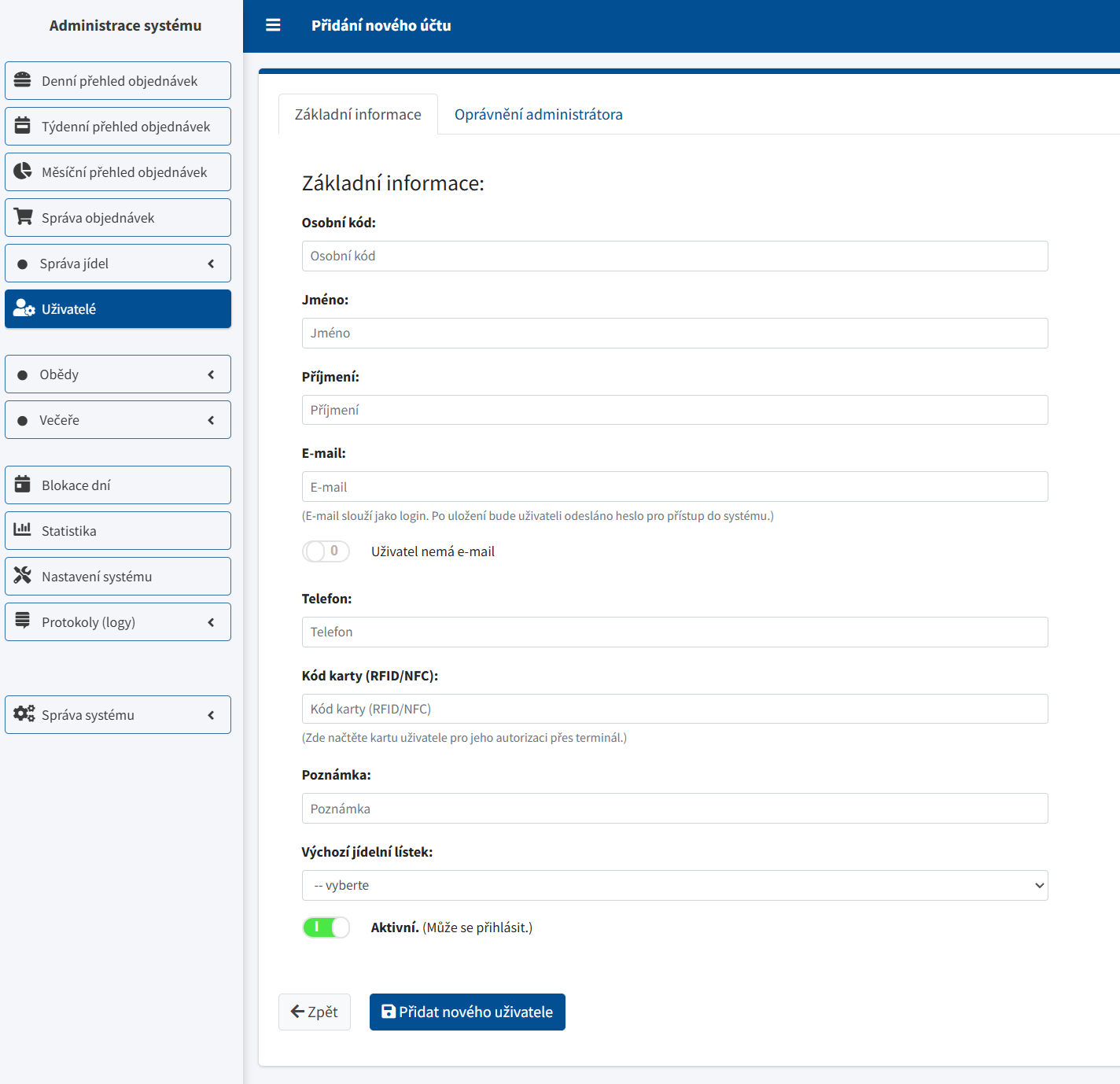Click the calendar icon for Týdenní přehled objednávek
The image size is (1120, 1084).
click(x=23, y=126)
